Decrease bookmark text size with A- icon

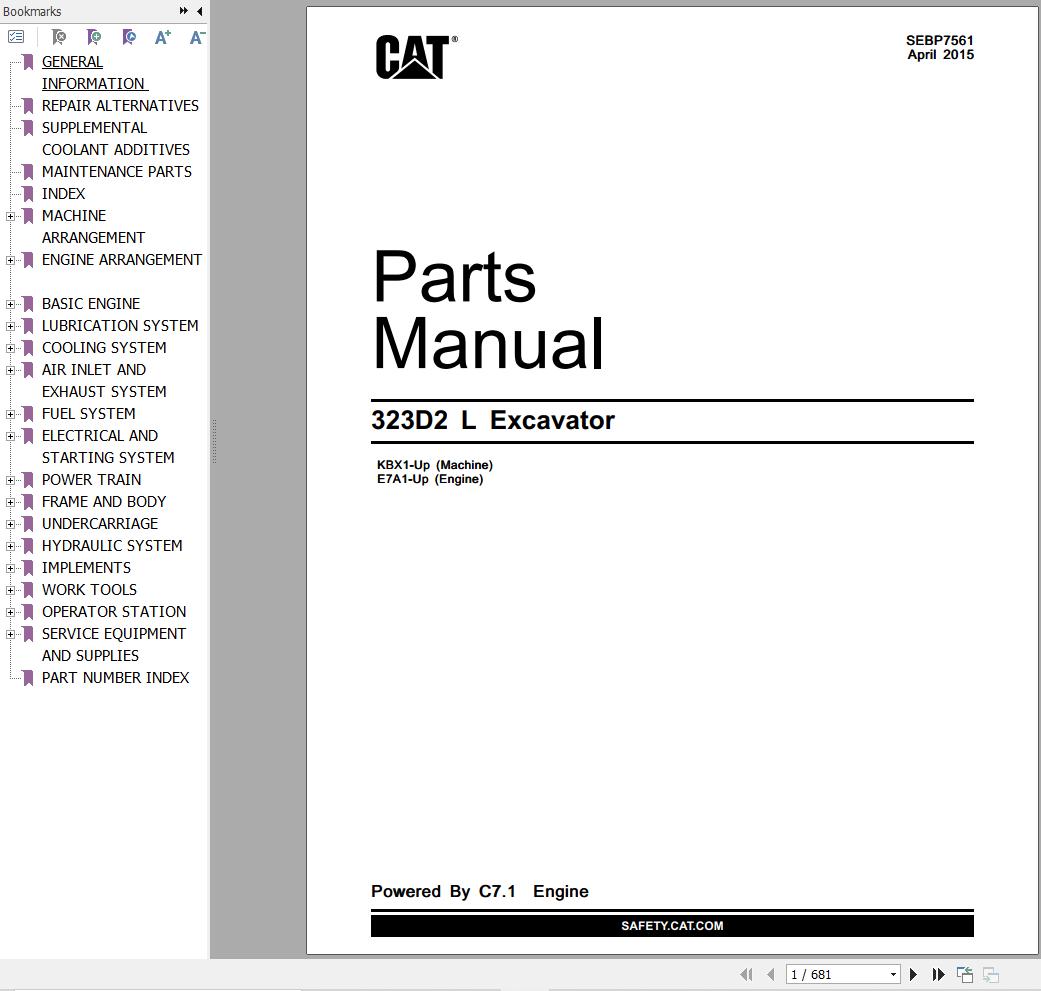click(197, 37)
